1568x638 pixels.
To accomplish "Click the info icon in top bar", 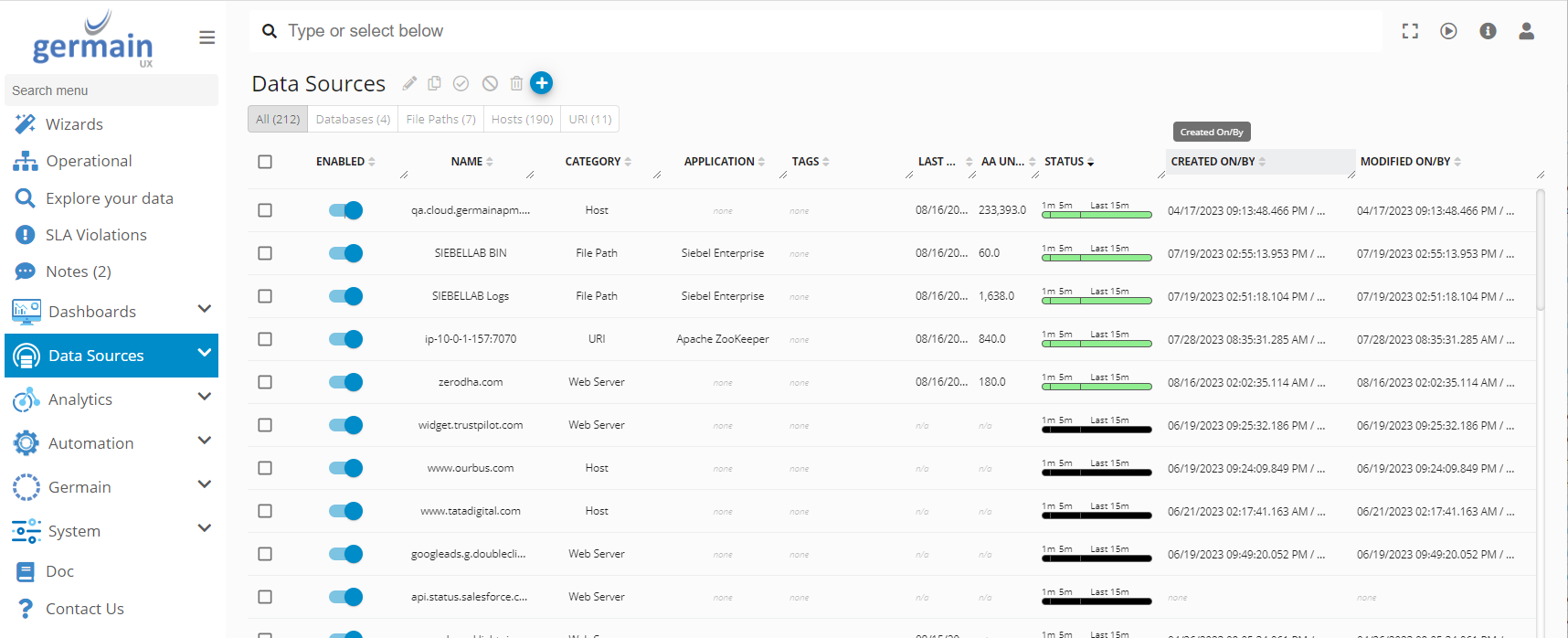I will (1488, 31).
